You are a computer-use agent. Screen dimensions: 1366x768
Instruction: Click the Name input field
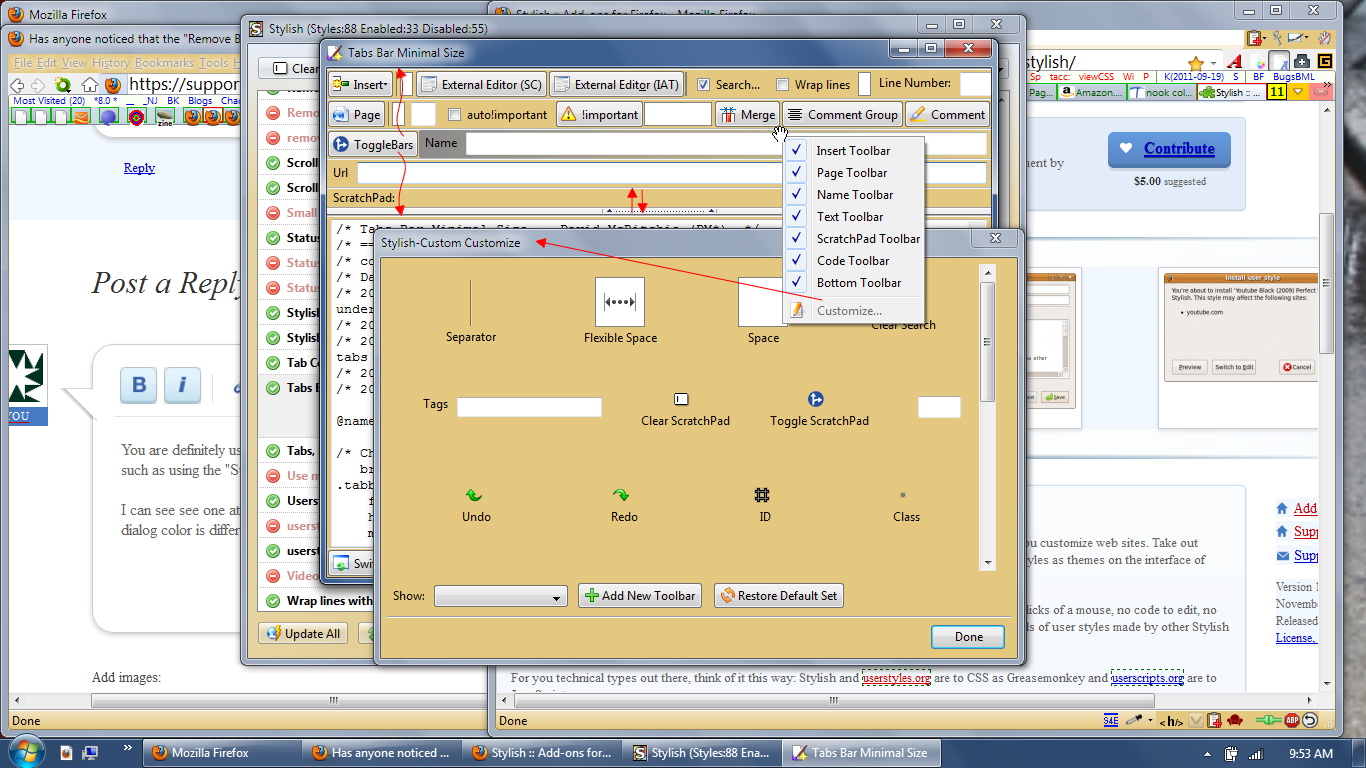click(725, 144)
